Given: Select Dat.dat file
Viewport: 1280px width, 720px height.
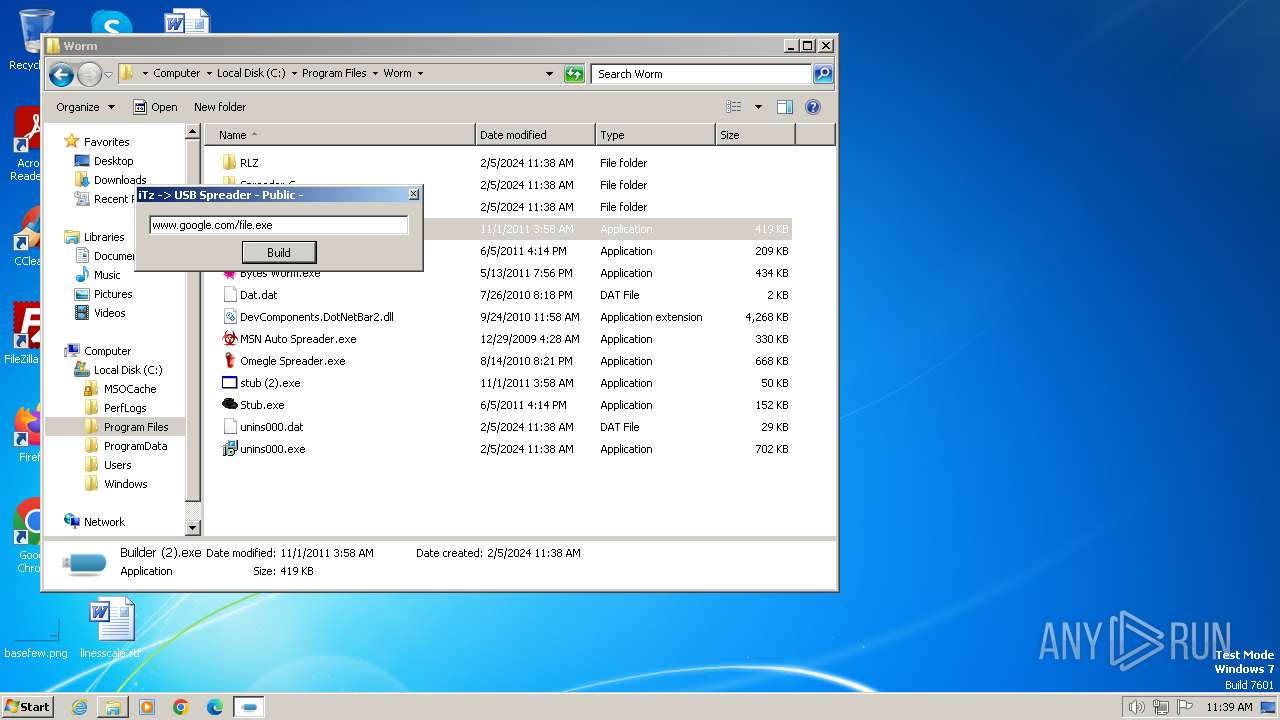Looking at the screenshot, I should pyautogui.click(x=258, y=295).
